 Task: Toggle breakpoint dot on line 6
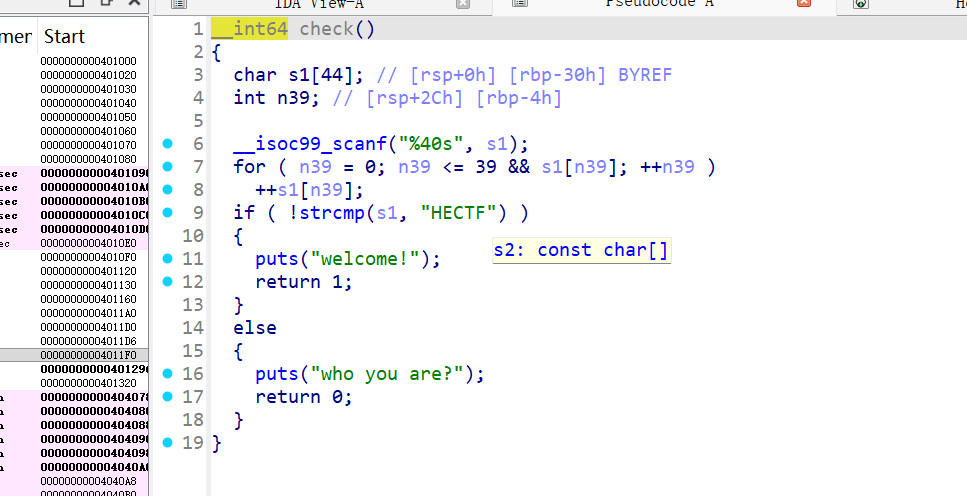point(168,144)
